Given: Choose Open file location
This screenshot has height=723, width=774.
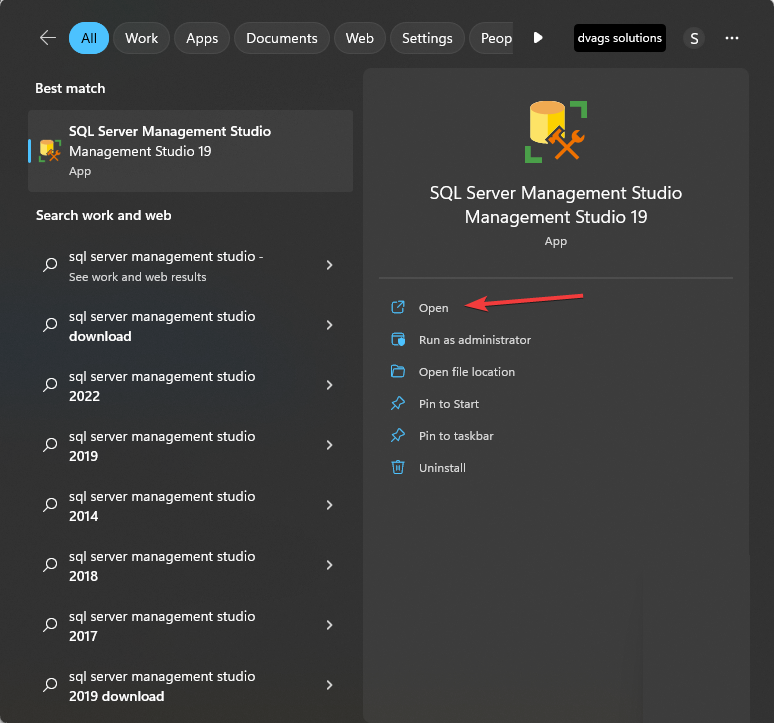Looking at the screenshot, I should coord(466,372).
